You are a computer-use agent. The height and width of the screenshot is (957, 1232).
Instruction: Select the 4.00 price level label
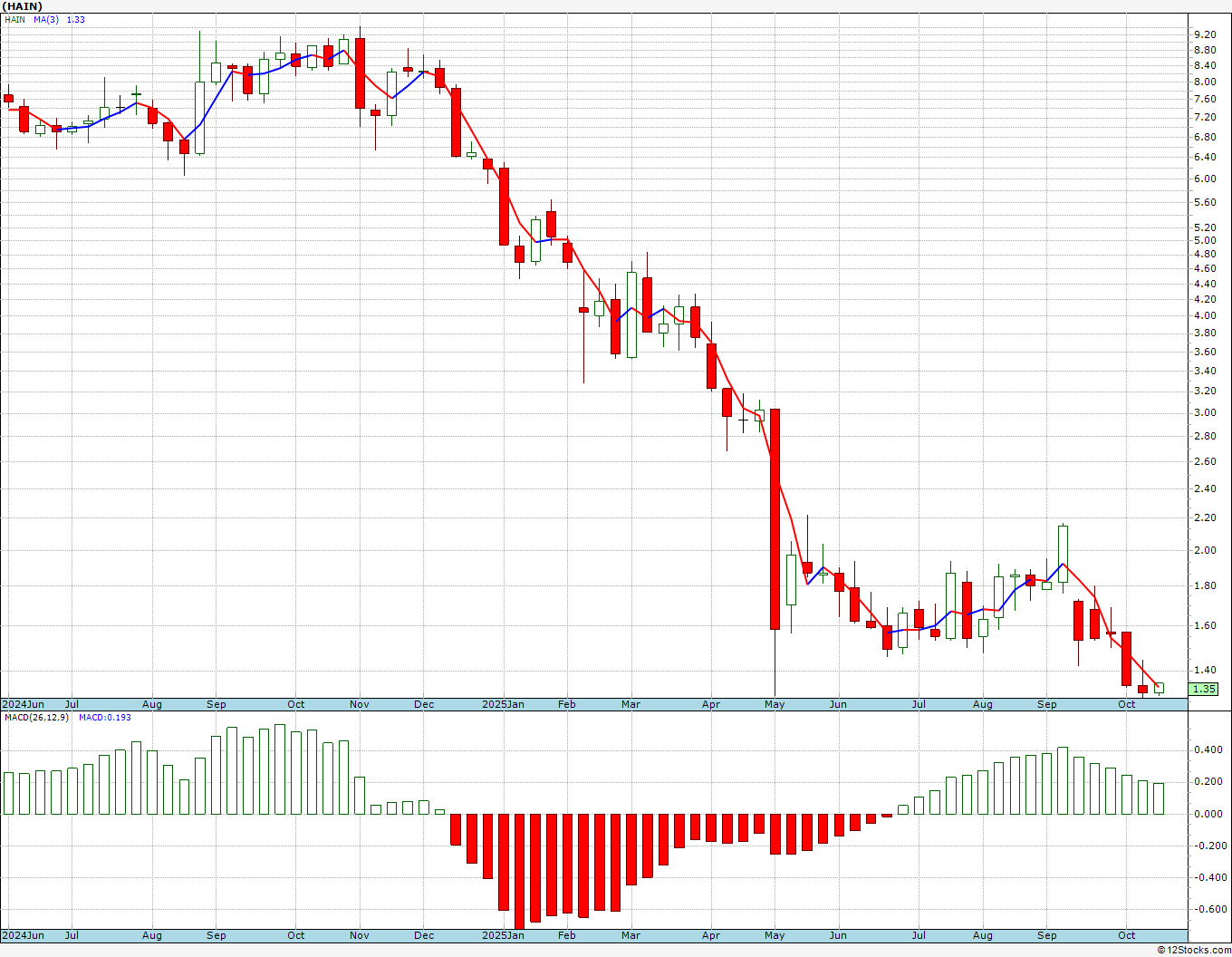pos(1205,315)
